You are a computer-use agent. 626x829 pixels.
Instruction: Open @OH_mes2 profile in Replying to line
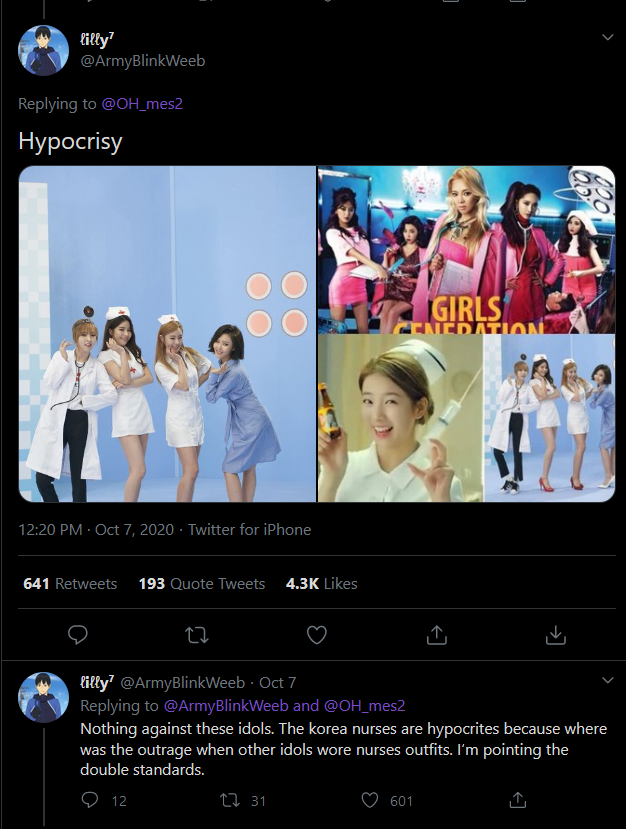(x=142, y=104)
